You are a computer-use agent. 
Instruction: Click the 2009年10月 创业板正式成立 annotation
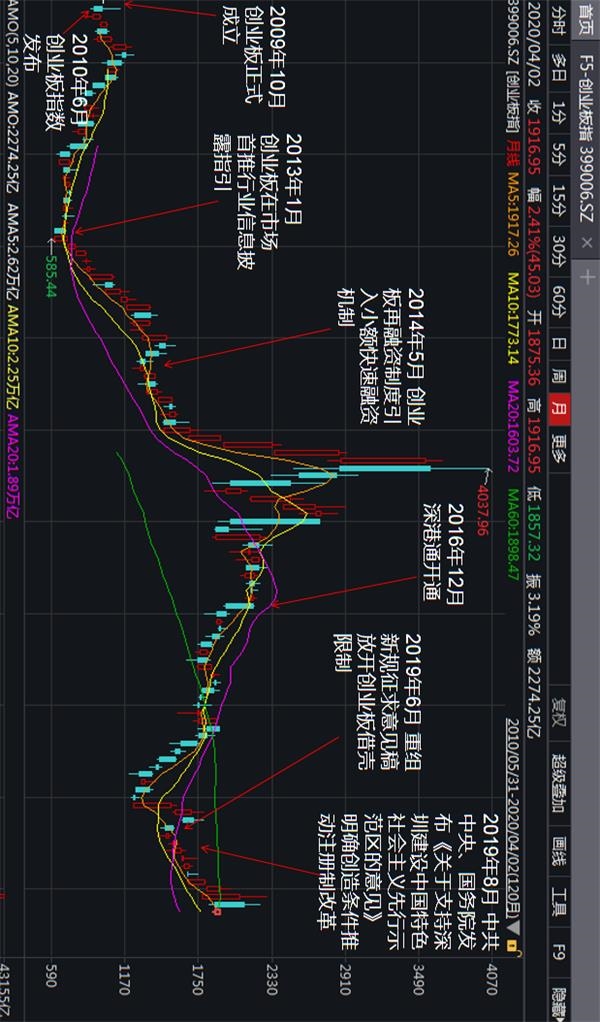(x=253, y=56)
